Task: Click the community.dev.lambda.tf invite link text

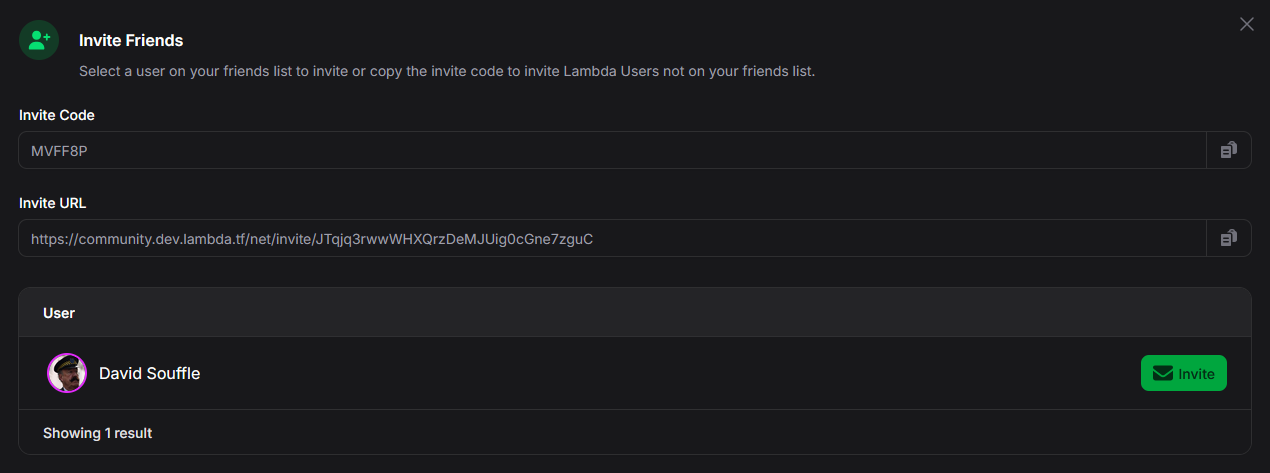Action: [312, 239]
